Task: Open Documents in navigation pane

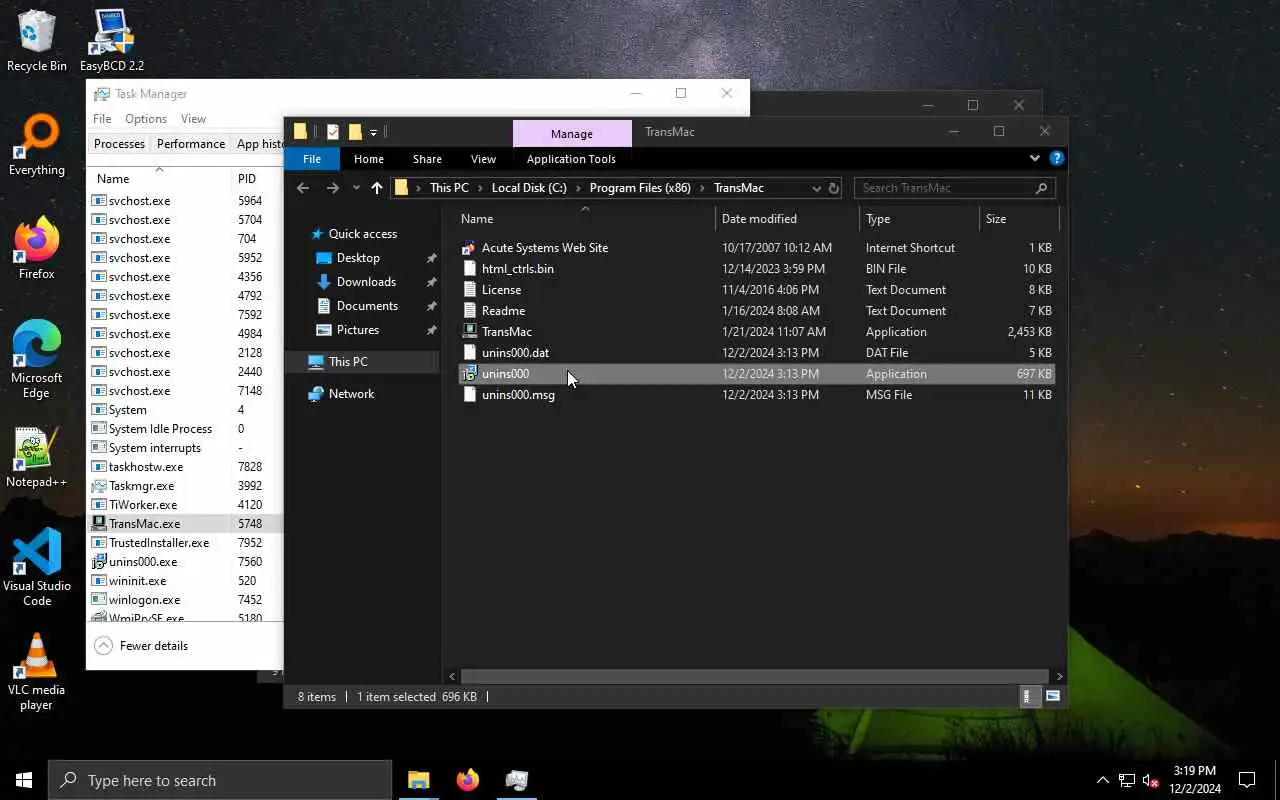Action: [367, 306]
